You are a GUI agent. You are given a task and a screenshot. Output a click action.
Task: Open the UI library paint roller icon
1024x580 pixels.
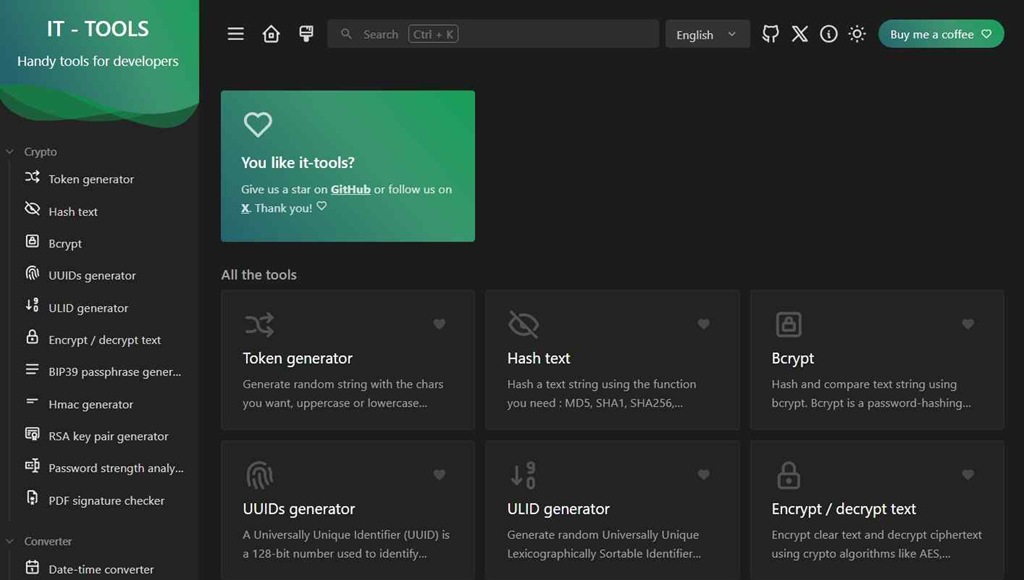coord(306,34)
